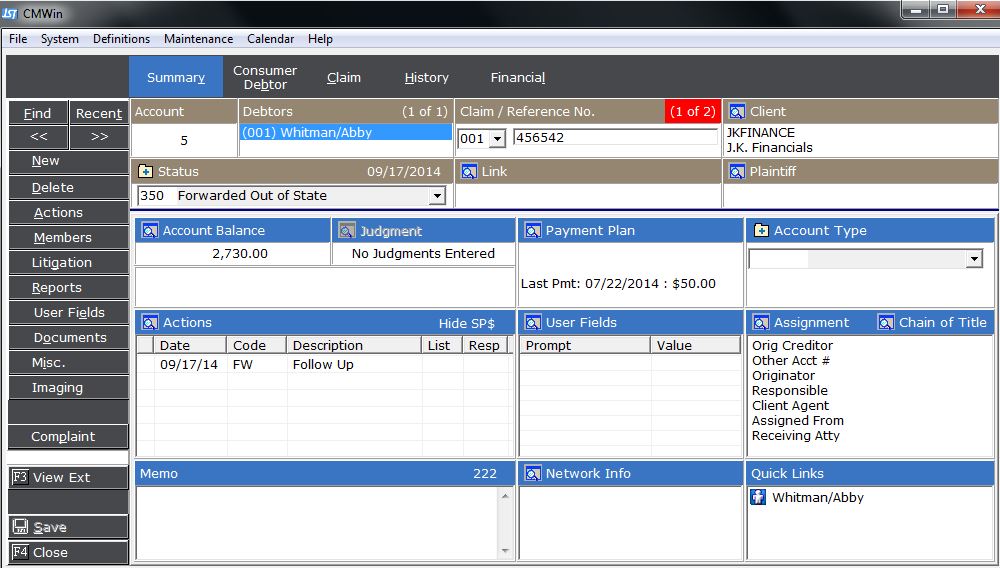Open Account Balance detail icon
Image resolution: width=1000 pixels, height=568 pixels.
click(x=150, y=231)
